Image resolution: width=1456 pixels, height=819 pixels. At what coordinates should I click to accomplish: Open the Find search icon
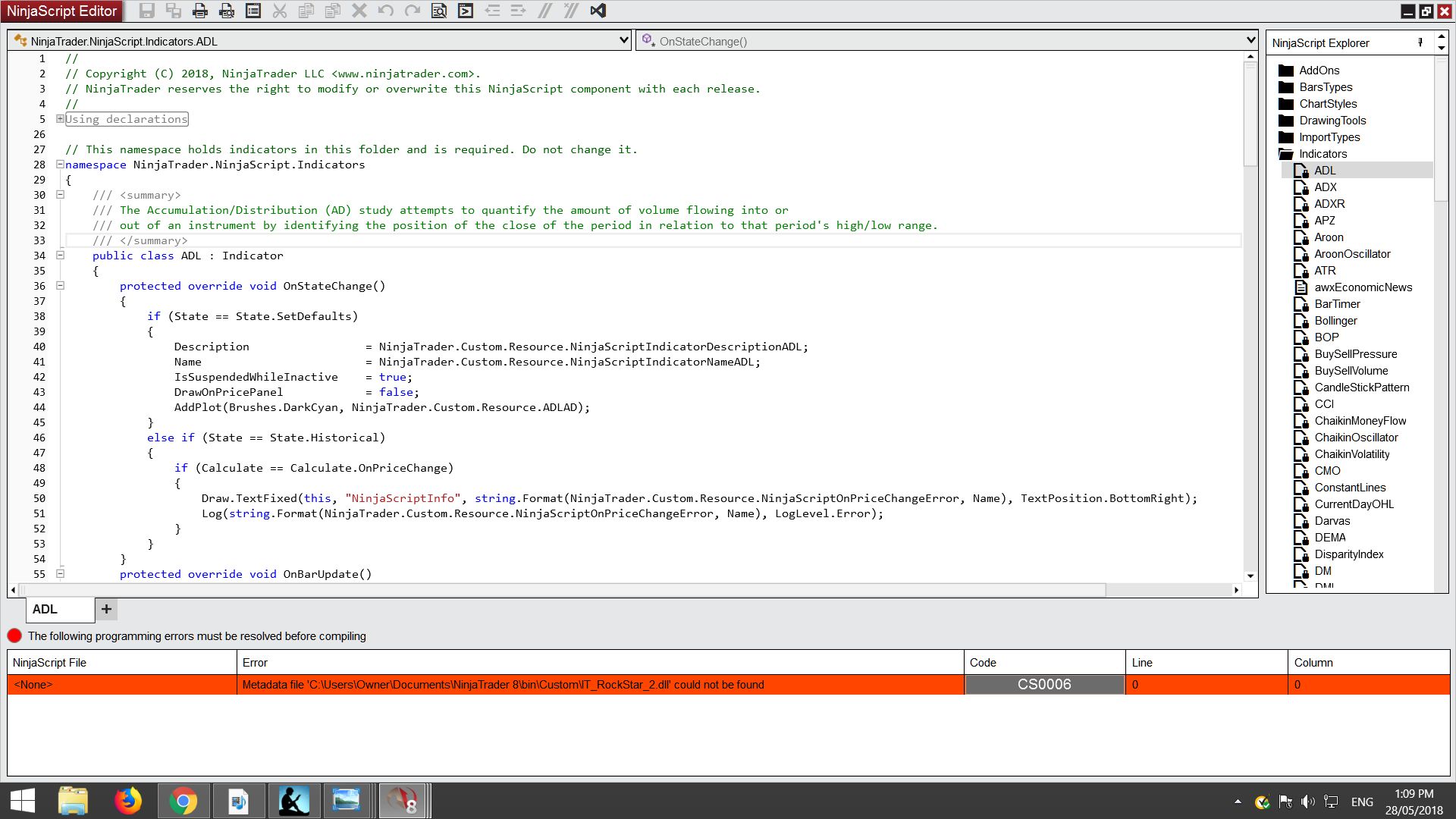coord(439,11)
